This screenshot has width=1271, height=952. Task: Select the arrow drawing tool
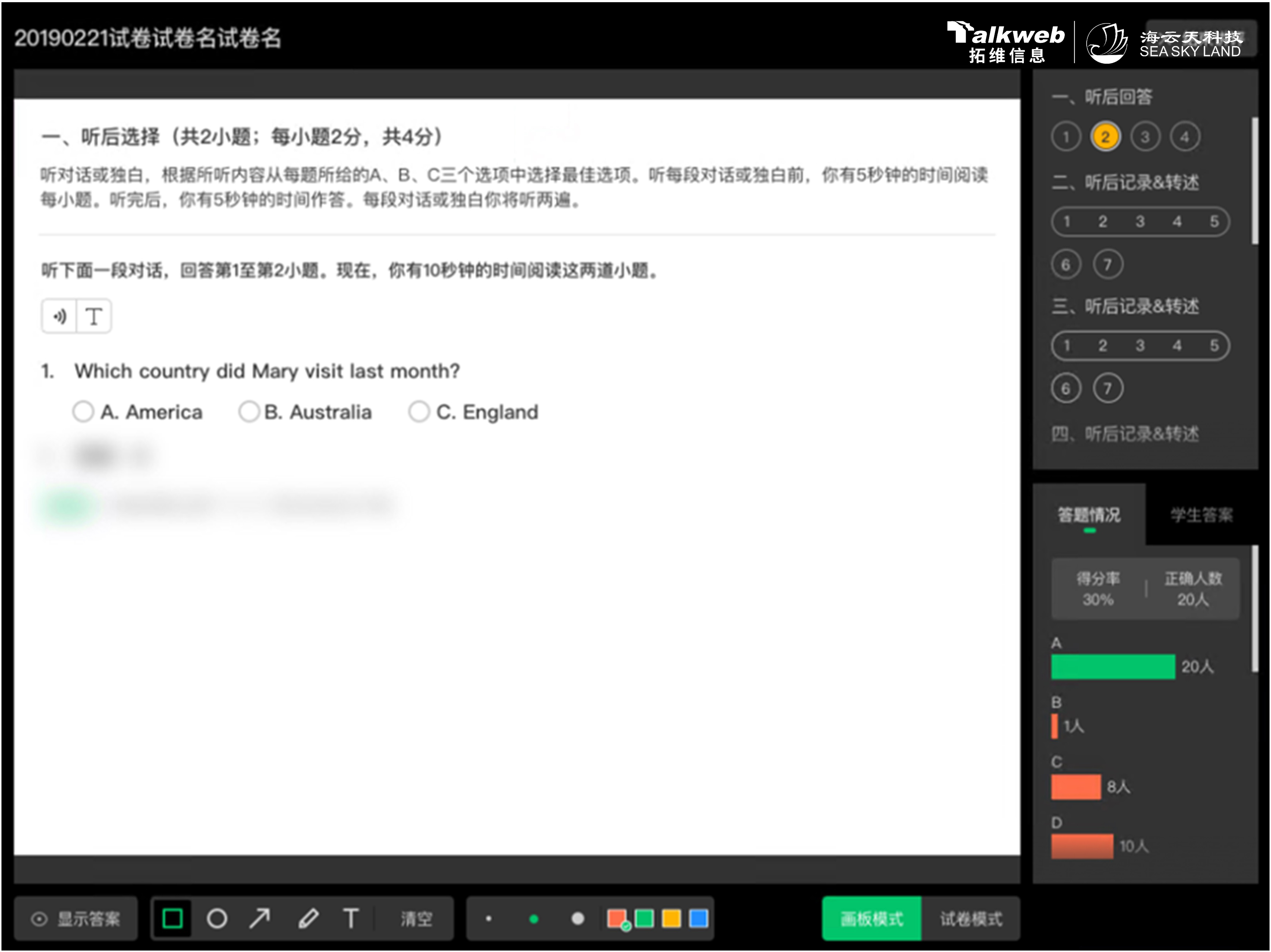click(260, 918)
